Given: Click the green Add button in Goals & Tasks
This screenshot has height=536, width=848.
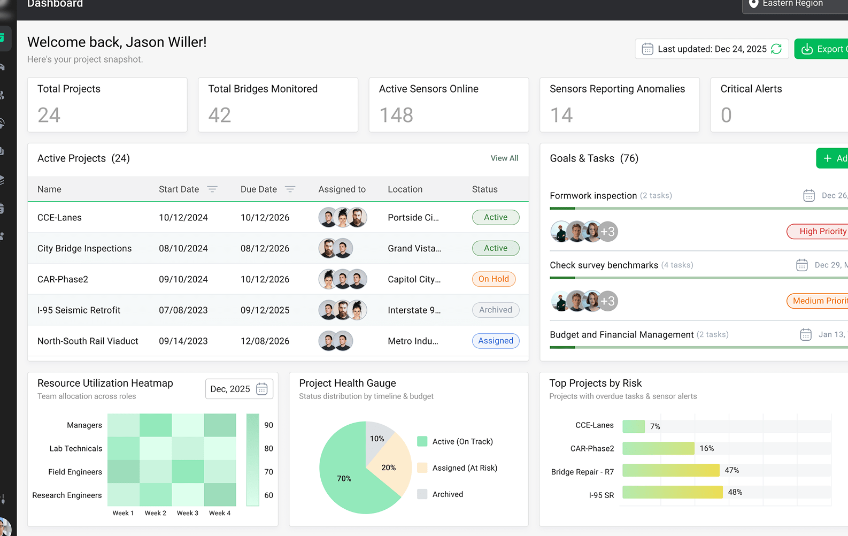Looking at the screenshot, I should pos(832,158).
